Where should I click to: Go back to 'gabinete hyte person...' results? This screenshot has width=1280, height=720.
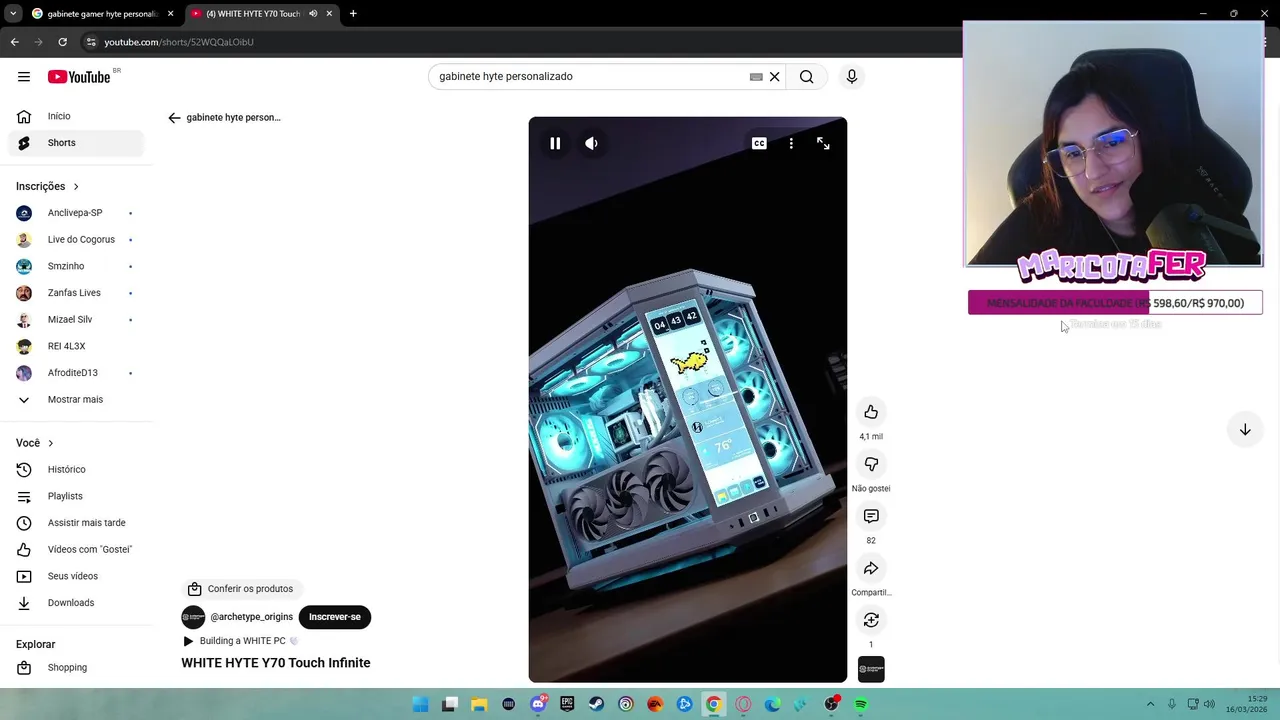[x=174, y=118]
